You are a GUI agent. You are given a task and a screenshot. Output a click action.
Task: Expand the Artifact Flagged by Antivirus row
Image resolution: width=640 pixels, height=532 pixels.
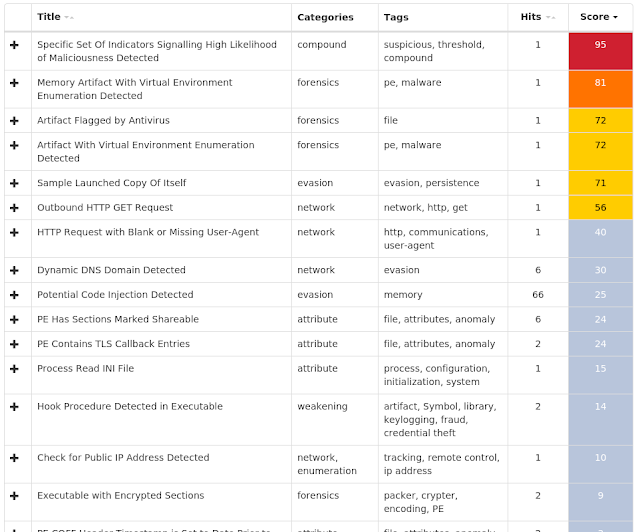14,121
